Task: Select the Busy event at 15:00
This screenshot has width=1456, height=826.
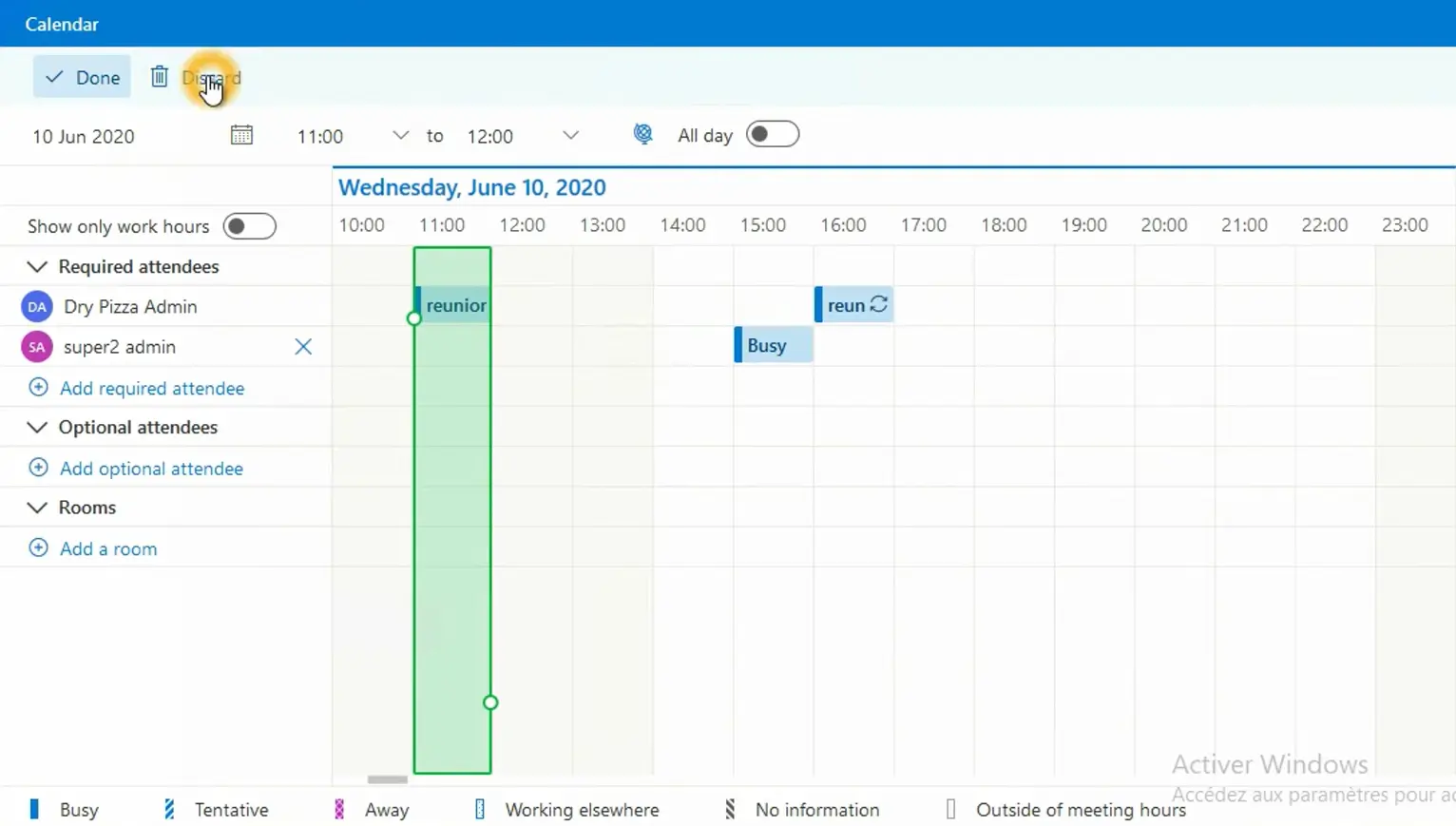Action: 772,344
